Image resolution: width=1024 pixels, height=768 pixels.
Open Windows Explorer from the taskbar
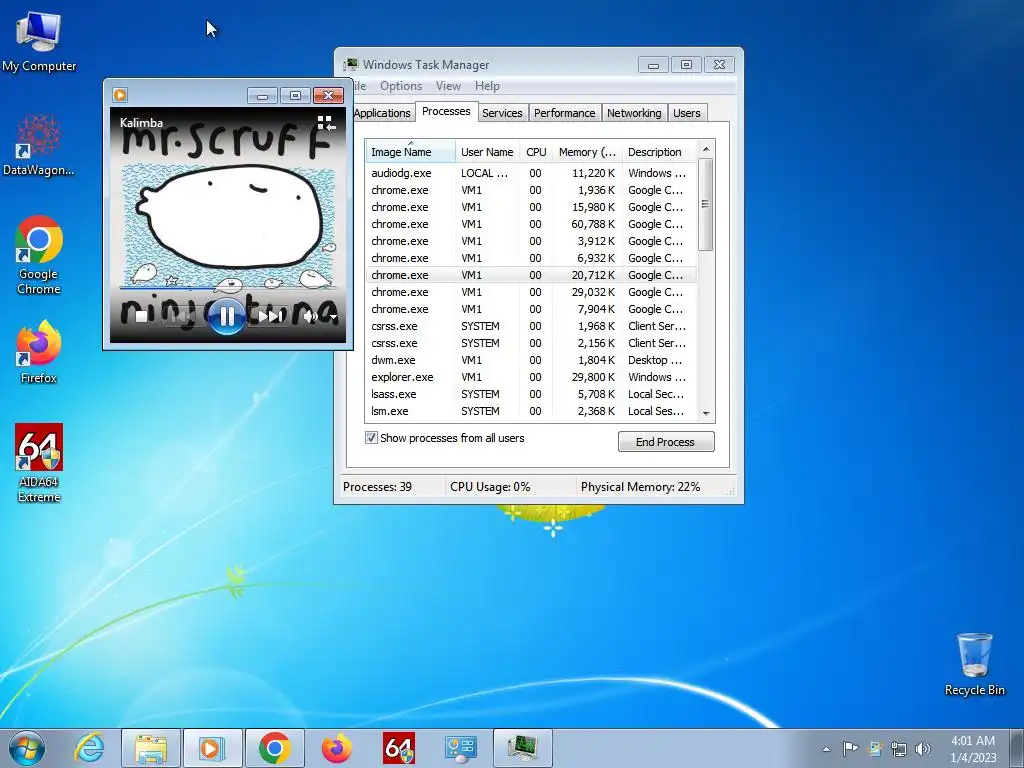click(151, 748)
